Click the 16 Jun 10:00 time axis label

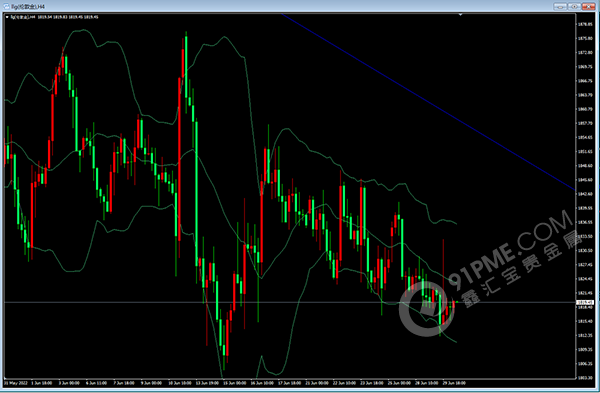pos(262,383)
